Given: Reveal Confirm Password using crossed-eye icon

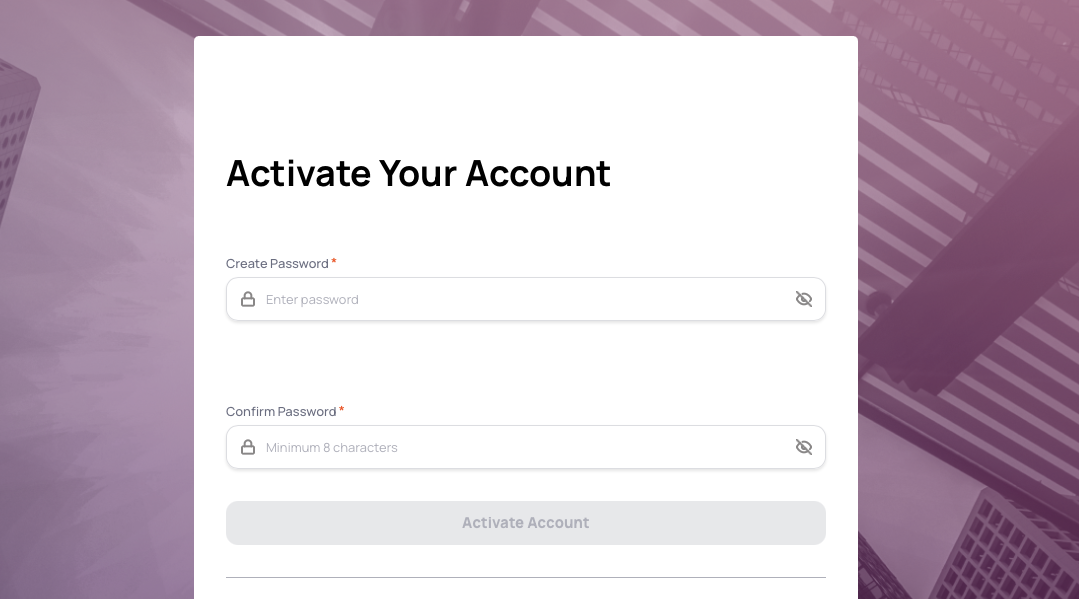Looking at the screenshot, I should [803, 447].
